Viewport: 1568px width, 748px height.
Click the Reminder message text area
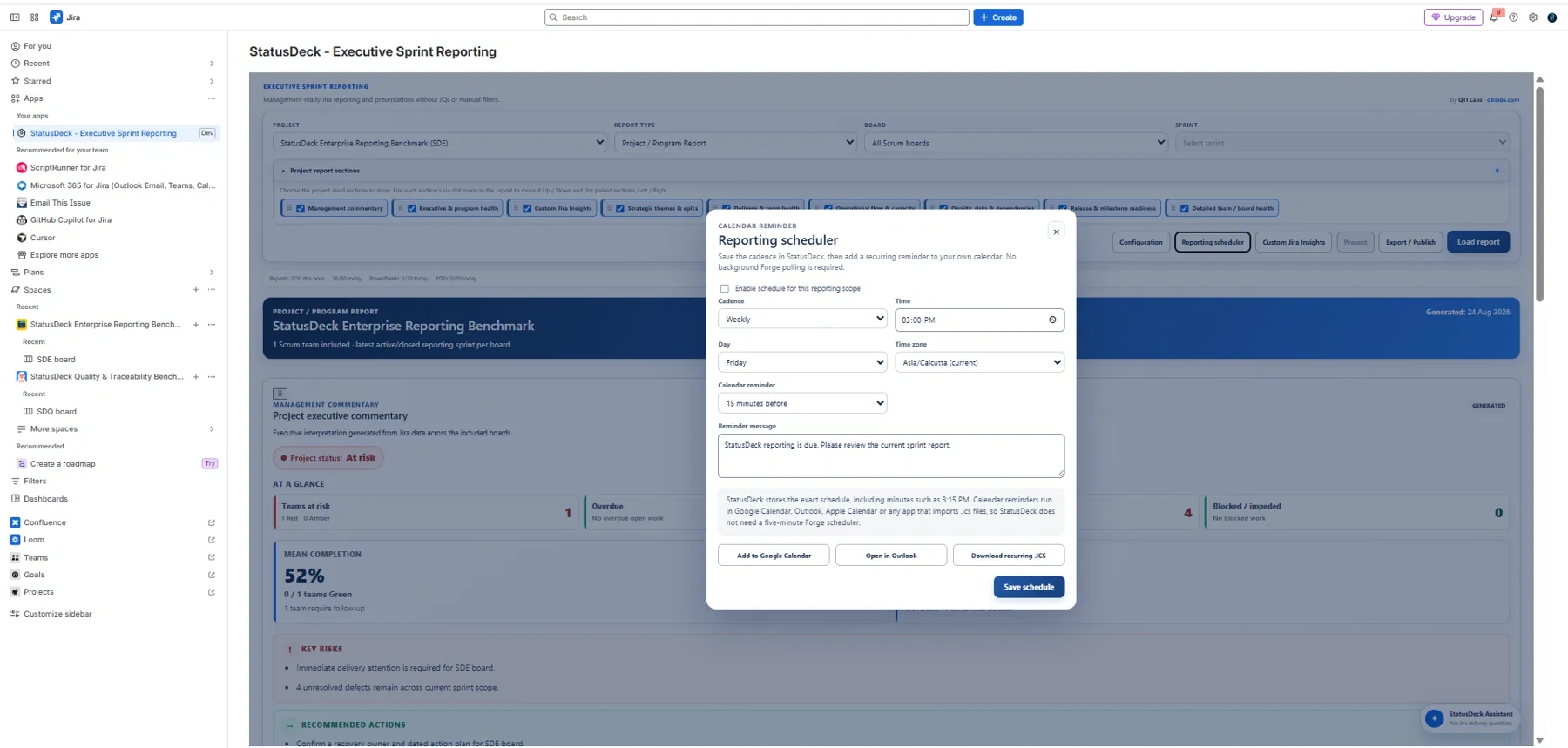coord(891,455)
